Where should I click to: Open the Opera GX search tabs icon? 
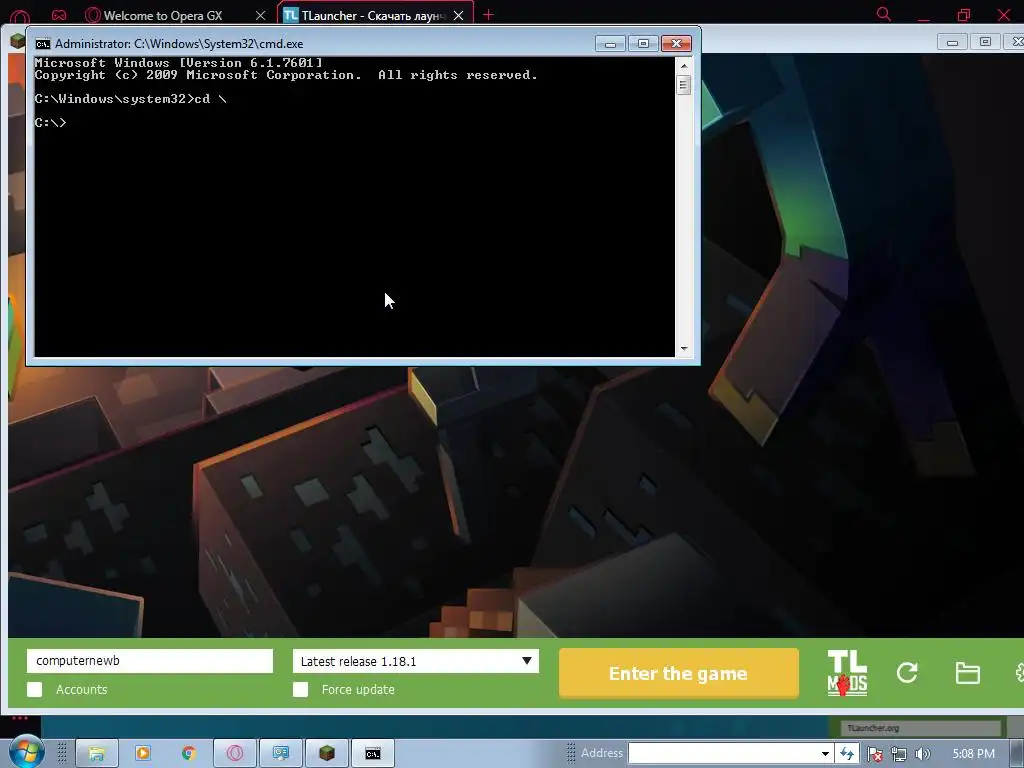pos(884,14)
